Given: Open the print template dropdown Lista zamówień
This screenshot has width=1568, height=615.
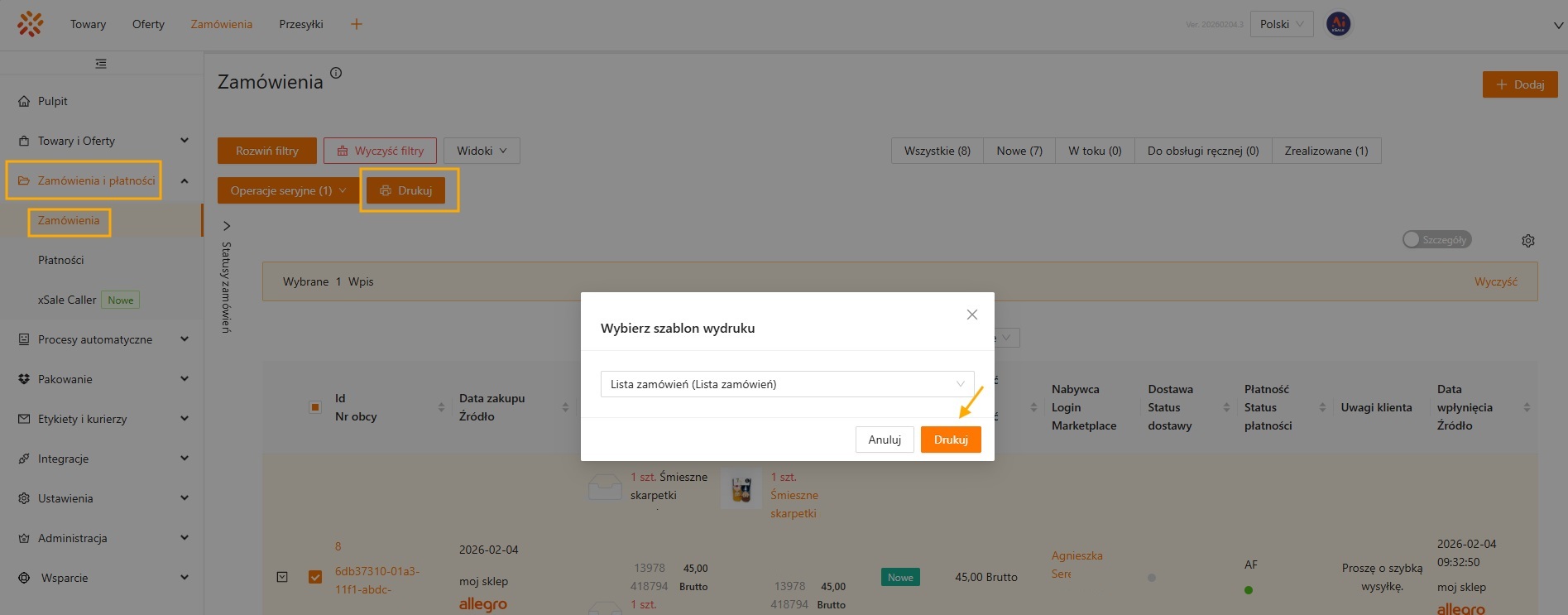Looking at the screenshot, I should [x=786, y=384].
